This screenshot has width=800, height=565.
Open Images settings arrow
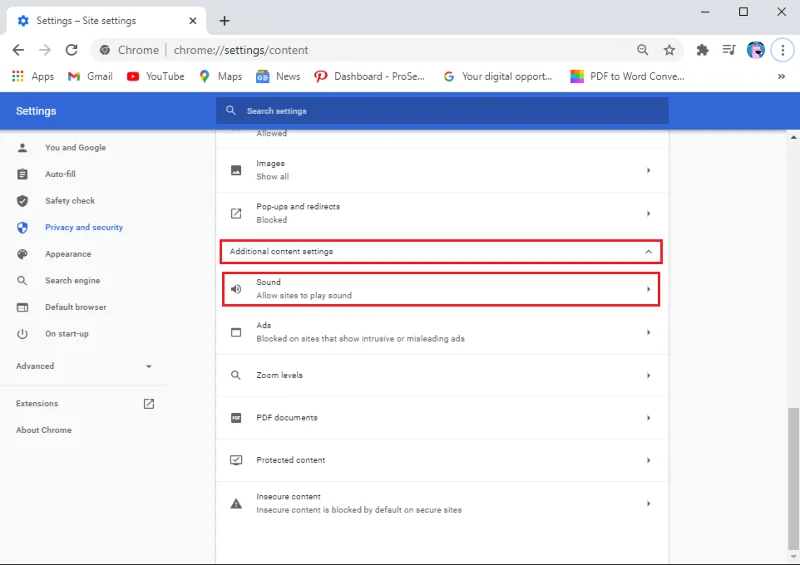click(x=648, y=170)
